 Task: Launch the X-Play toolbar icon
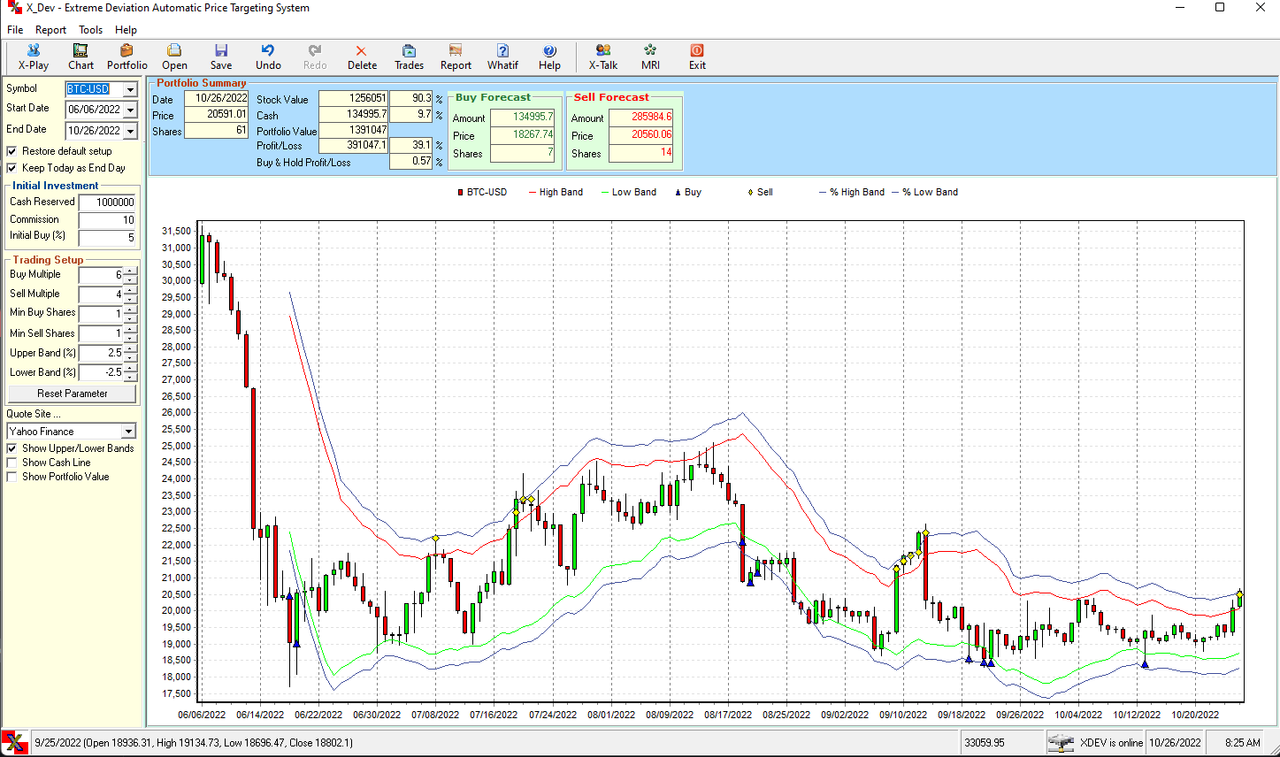click(33, 56)
